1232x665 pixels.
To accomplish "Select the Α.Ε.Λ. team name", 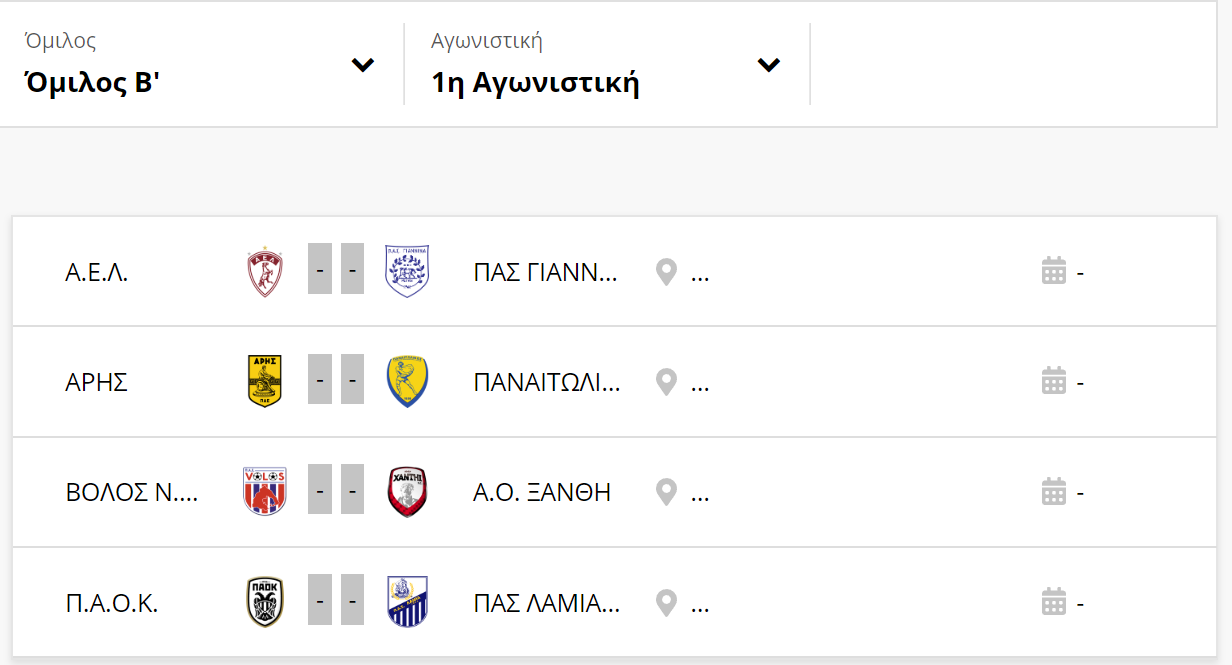I will tap(97, 272).
